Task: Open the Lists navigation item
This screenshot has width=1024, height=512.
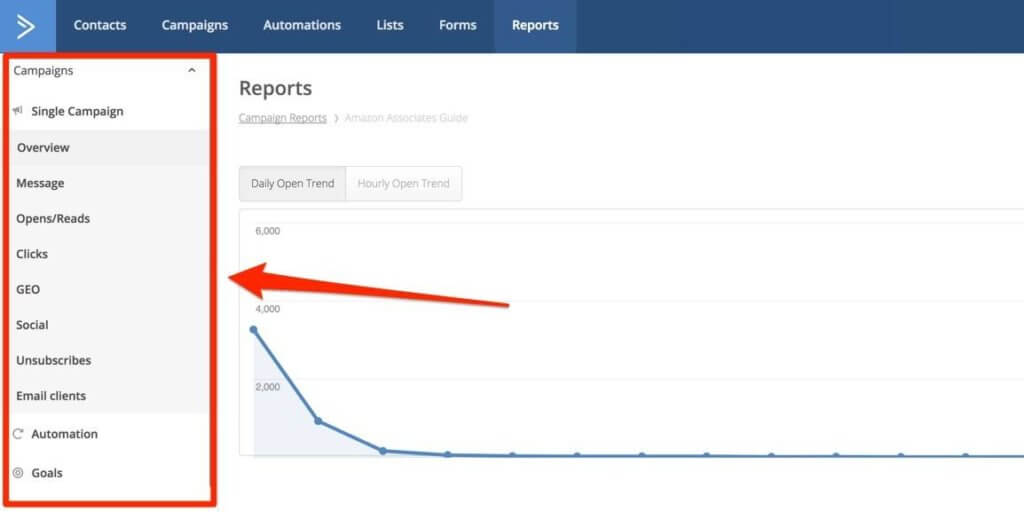Action: click(x=390, y=25)
